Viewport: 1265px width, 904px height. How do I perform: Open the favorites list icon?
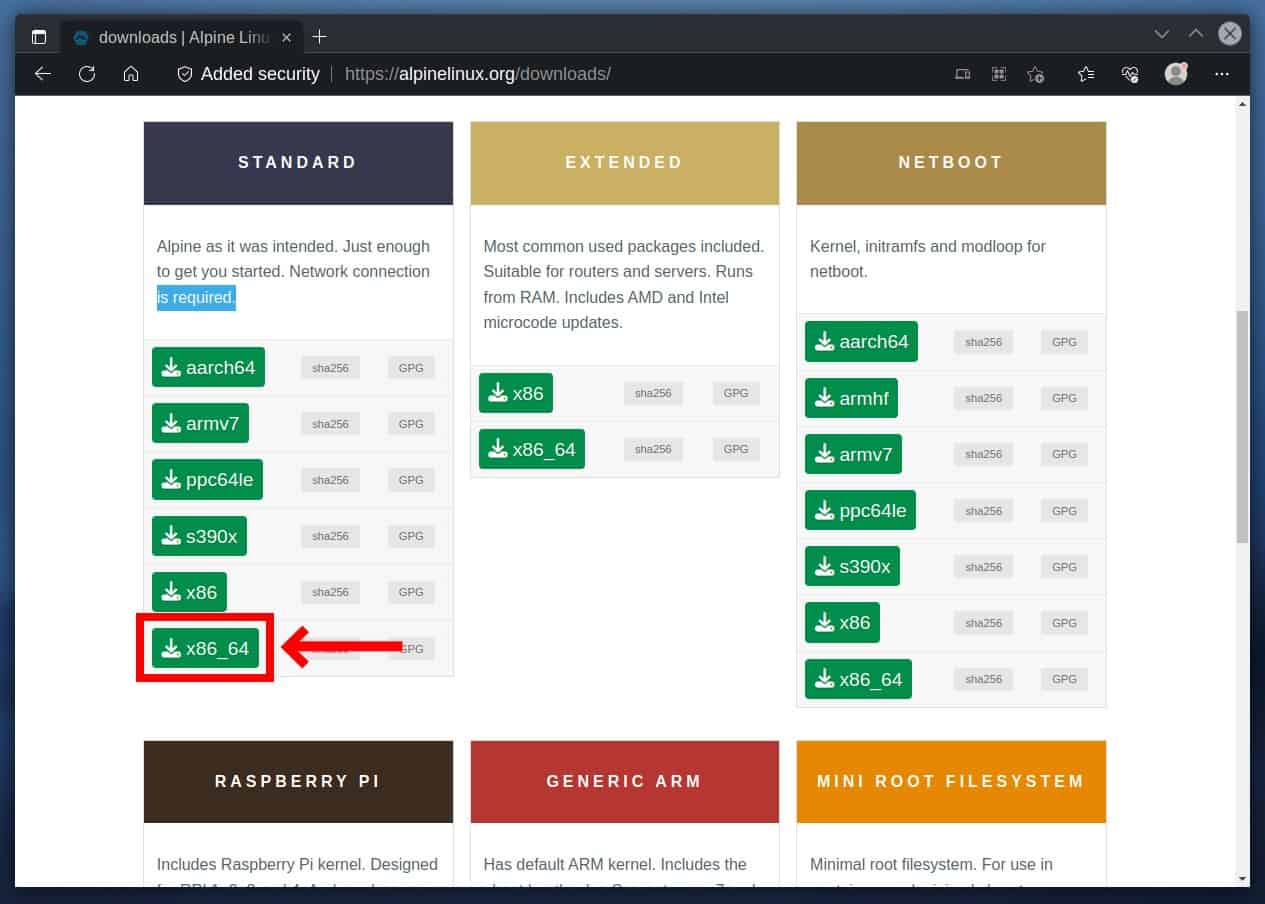pyautogui.click(x=1086, y=74)
